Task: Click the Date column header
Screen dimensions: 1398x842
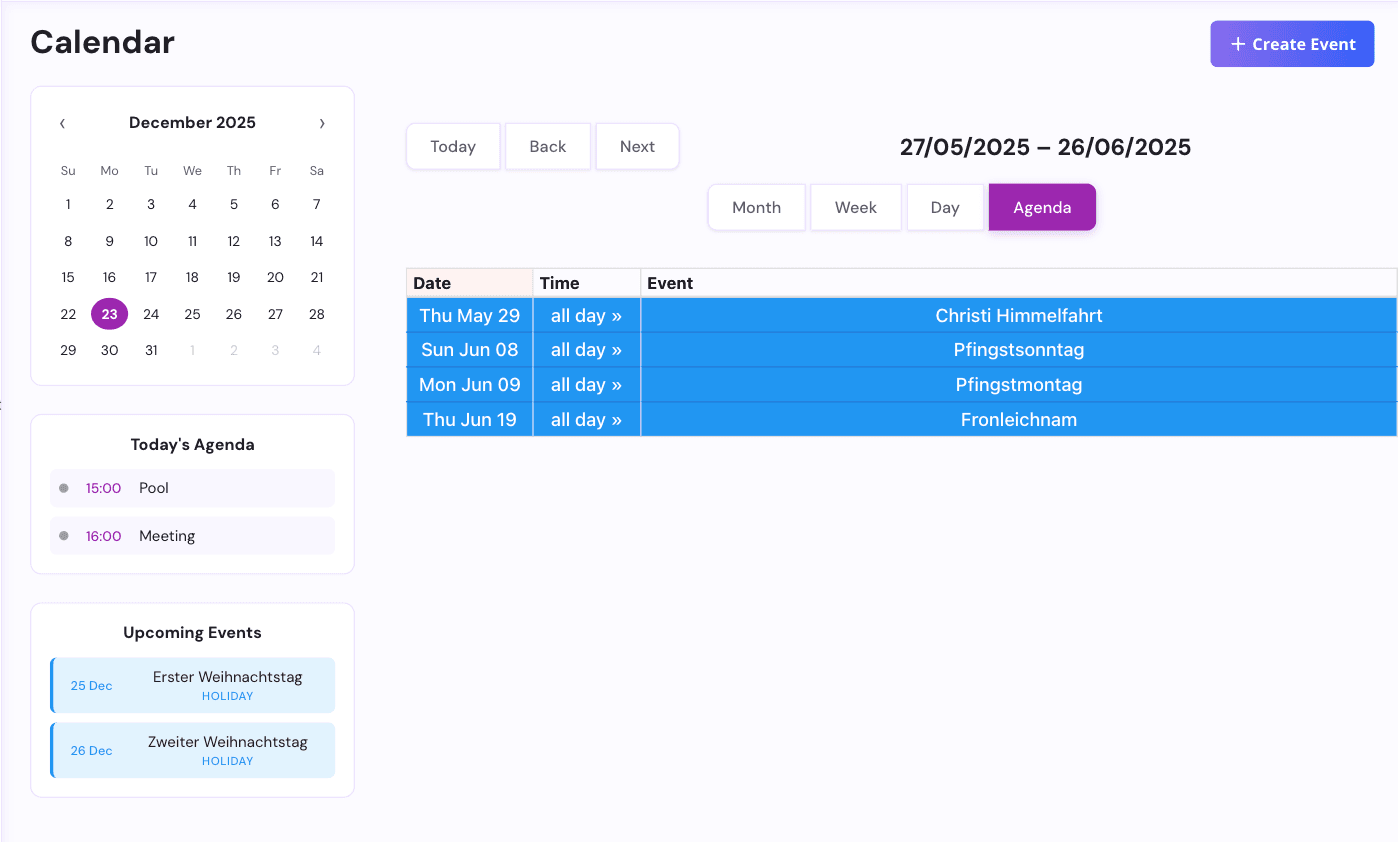Action: coord(469,283)
